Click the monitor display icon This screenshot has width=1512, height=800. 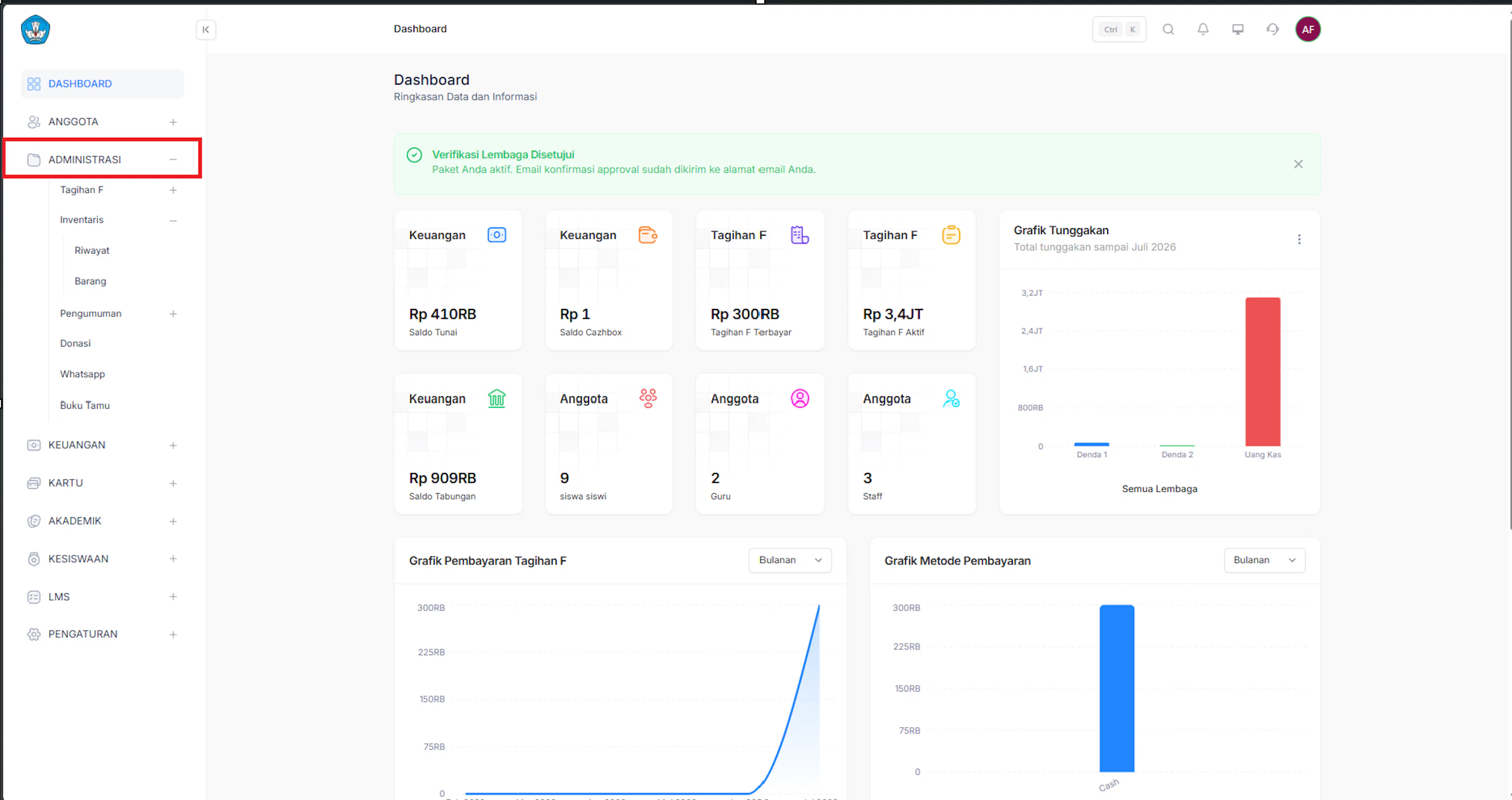[1237, 30]
